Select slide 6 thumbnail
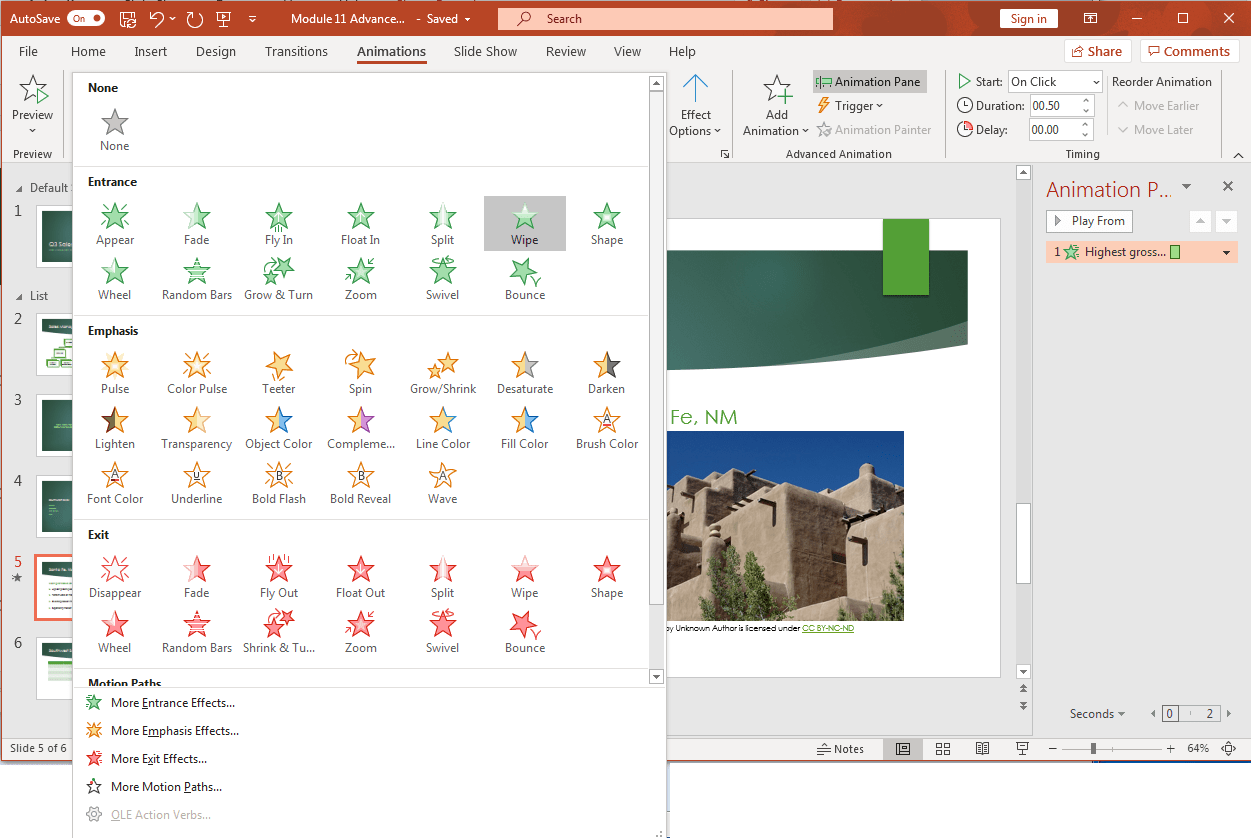 (x=54, y=669)
